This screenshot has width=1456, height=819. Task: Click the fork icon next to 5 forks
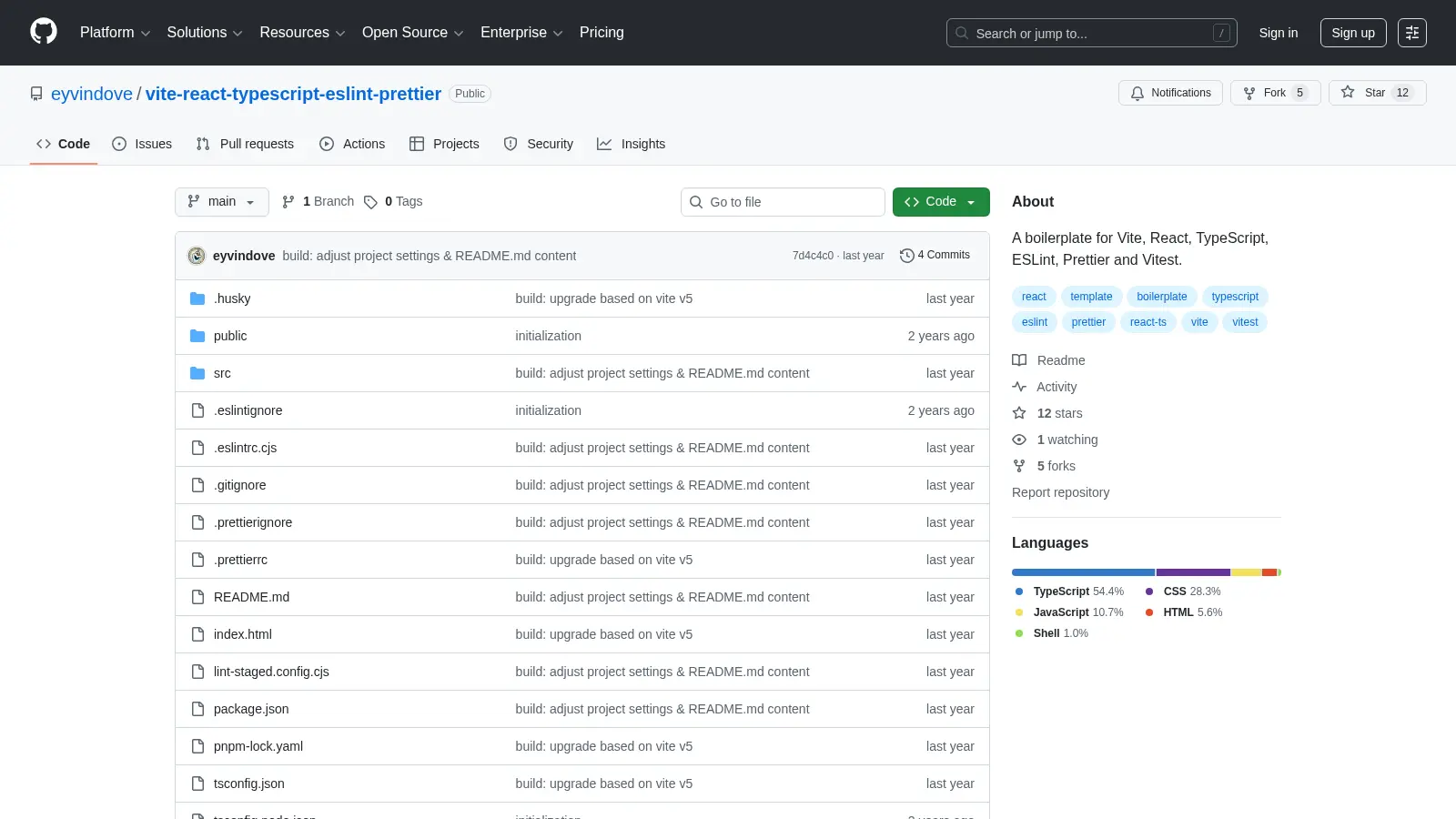click(1019, 466)
